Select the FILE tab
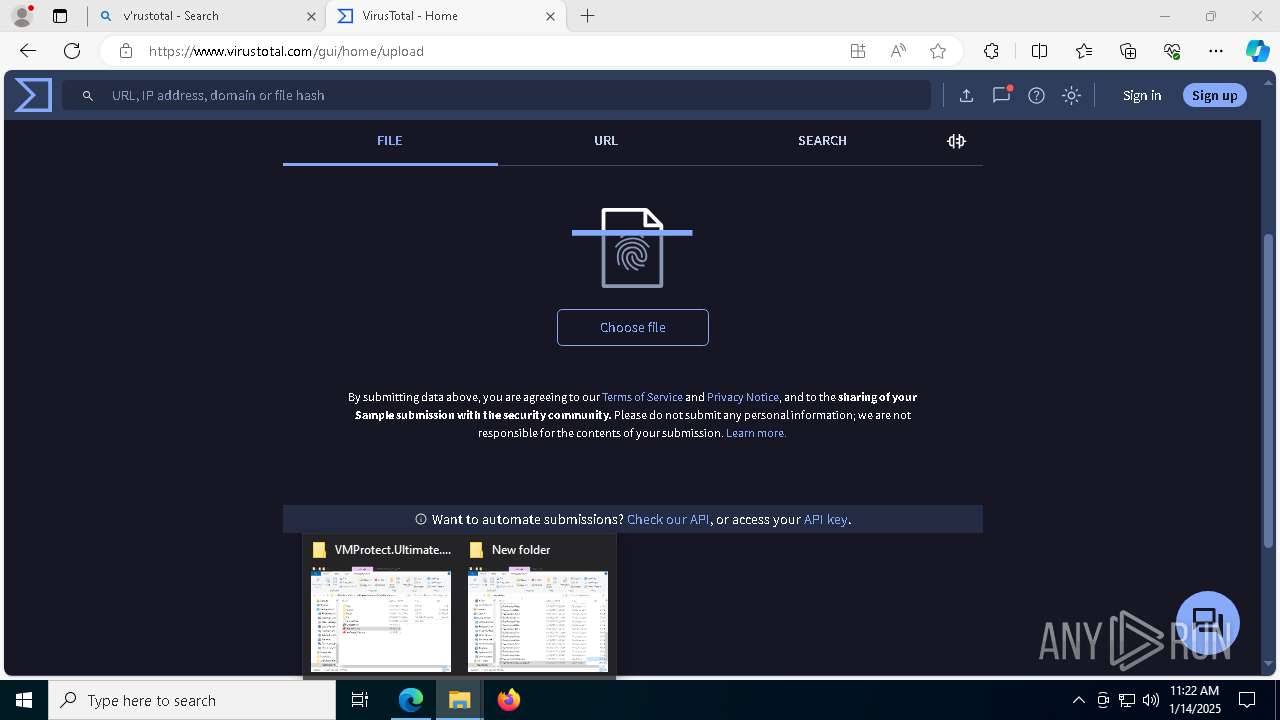 coord(390,141)
